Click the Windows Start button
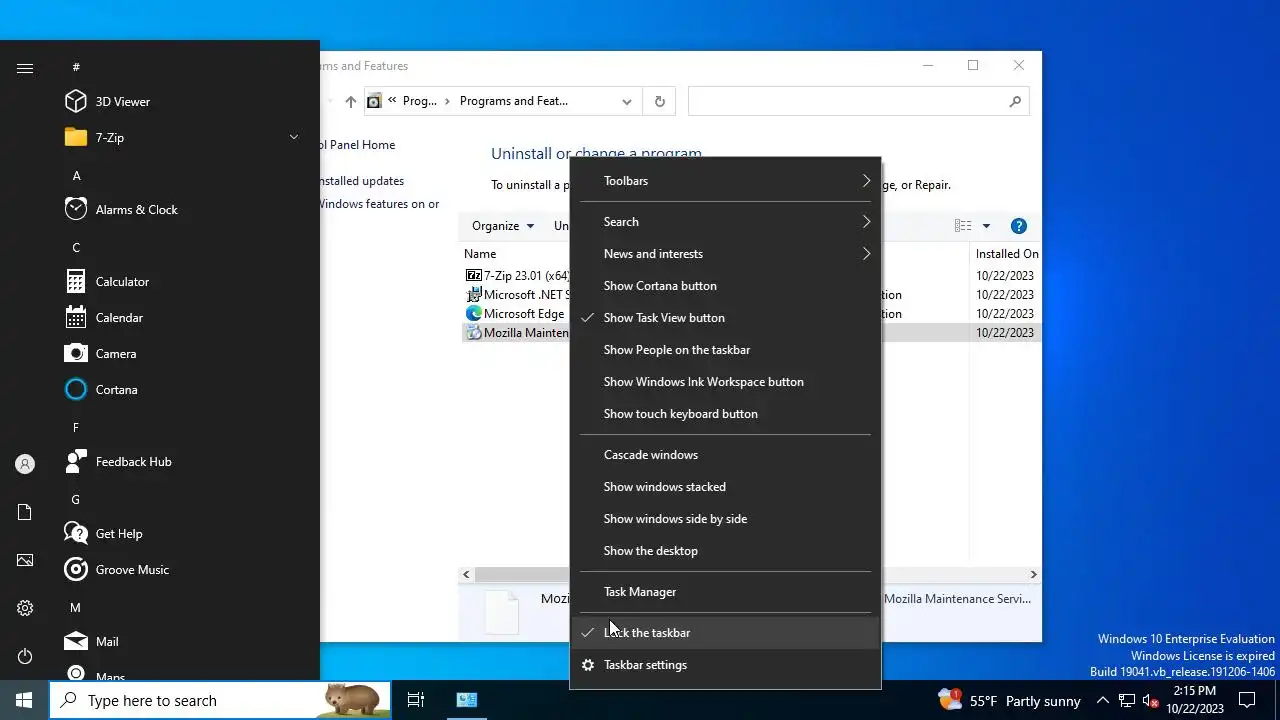1280x720 pixels. tap(24, 700)
